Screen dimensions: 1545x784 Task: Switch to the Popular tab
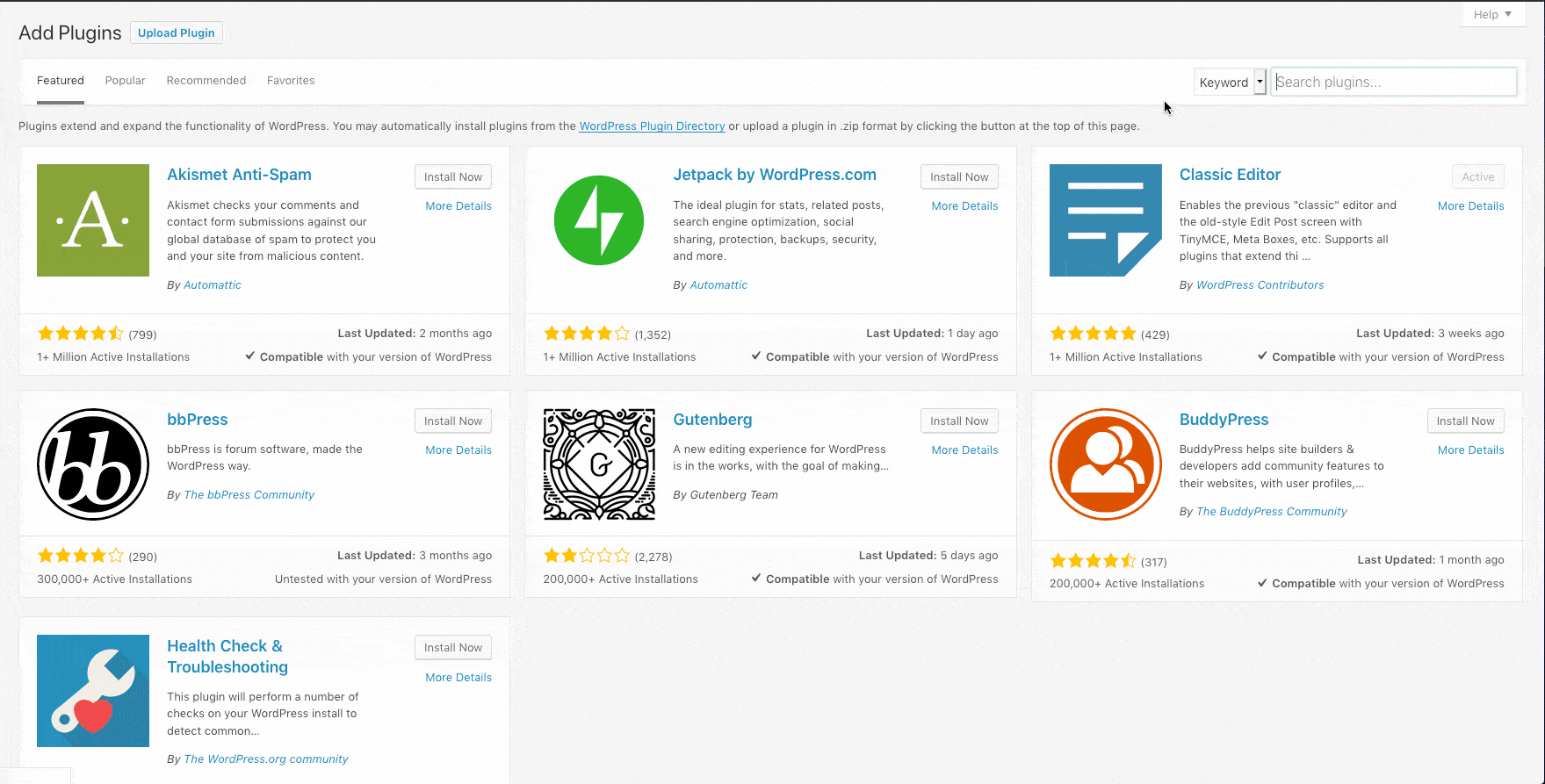pyautogui.click(x=126, y=81)
